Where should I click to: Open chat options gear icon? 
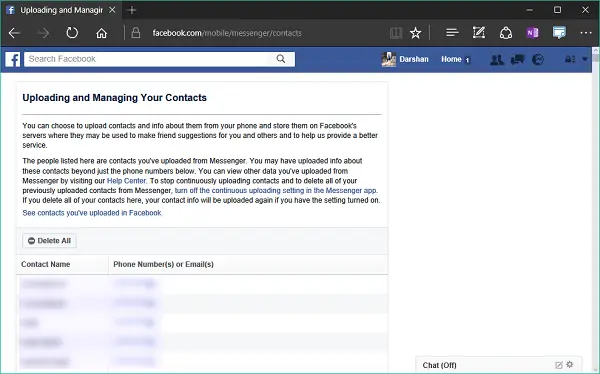tap(570, 364)
